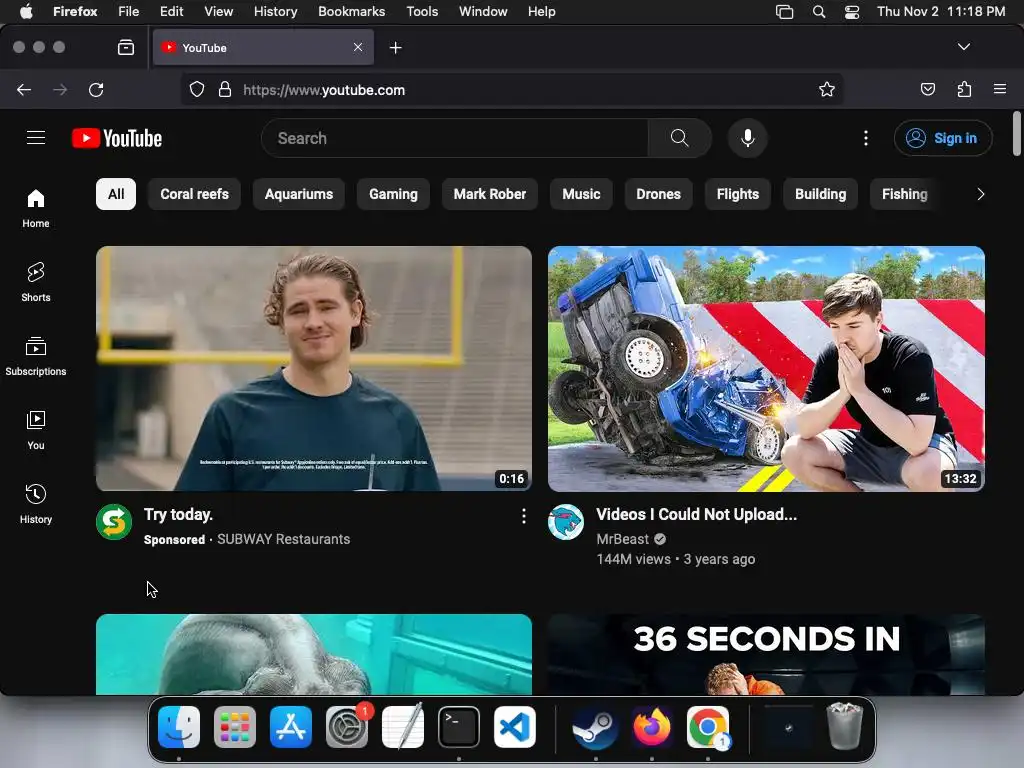Select the Fishing chip

[904, 194]
